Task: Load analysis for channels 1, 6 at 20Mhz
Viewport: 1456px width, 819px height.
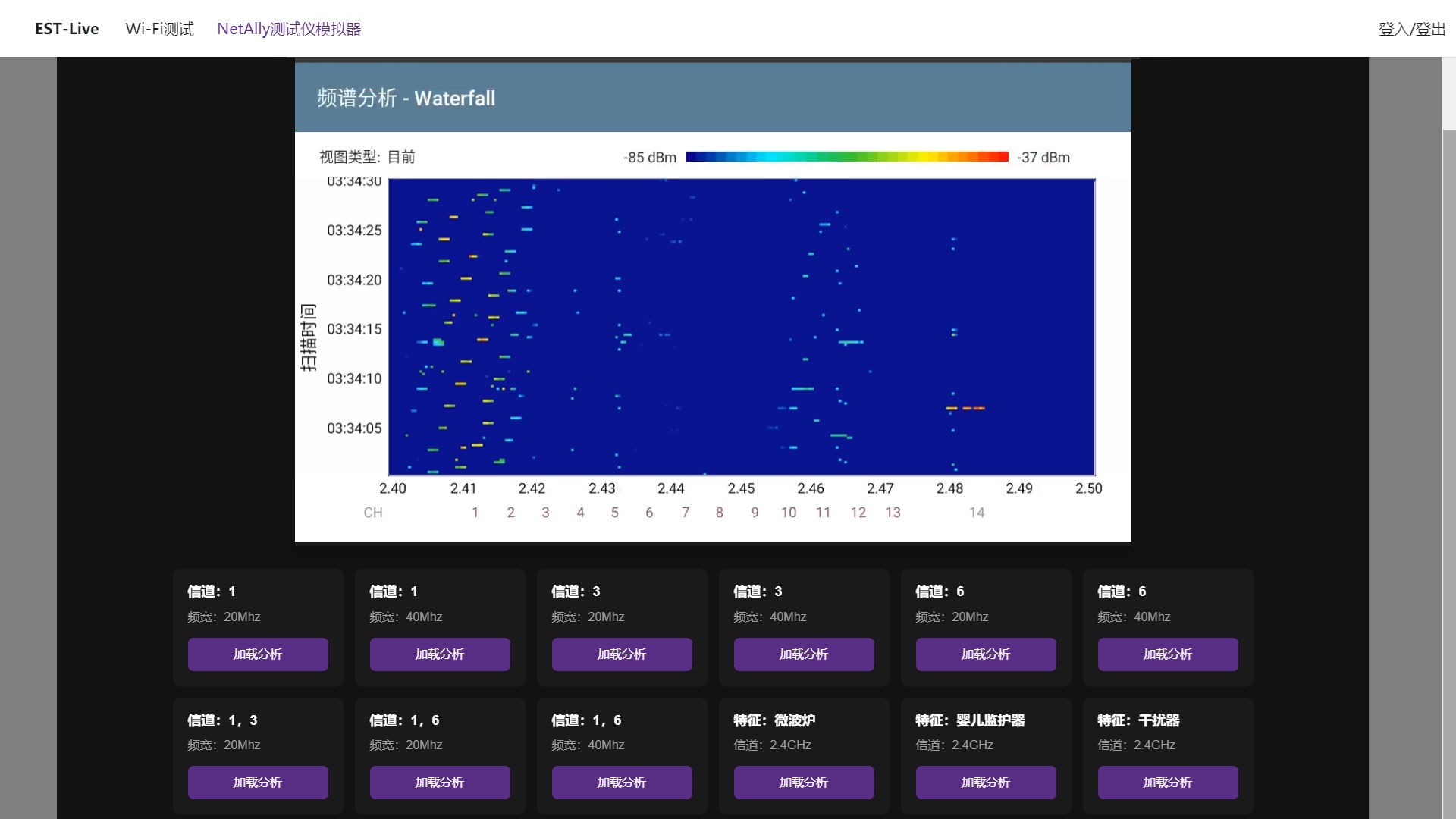Action: 440,782
